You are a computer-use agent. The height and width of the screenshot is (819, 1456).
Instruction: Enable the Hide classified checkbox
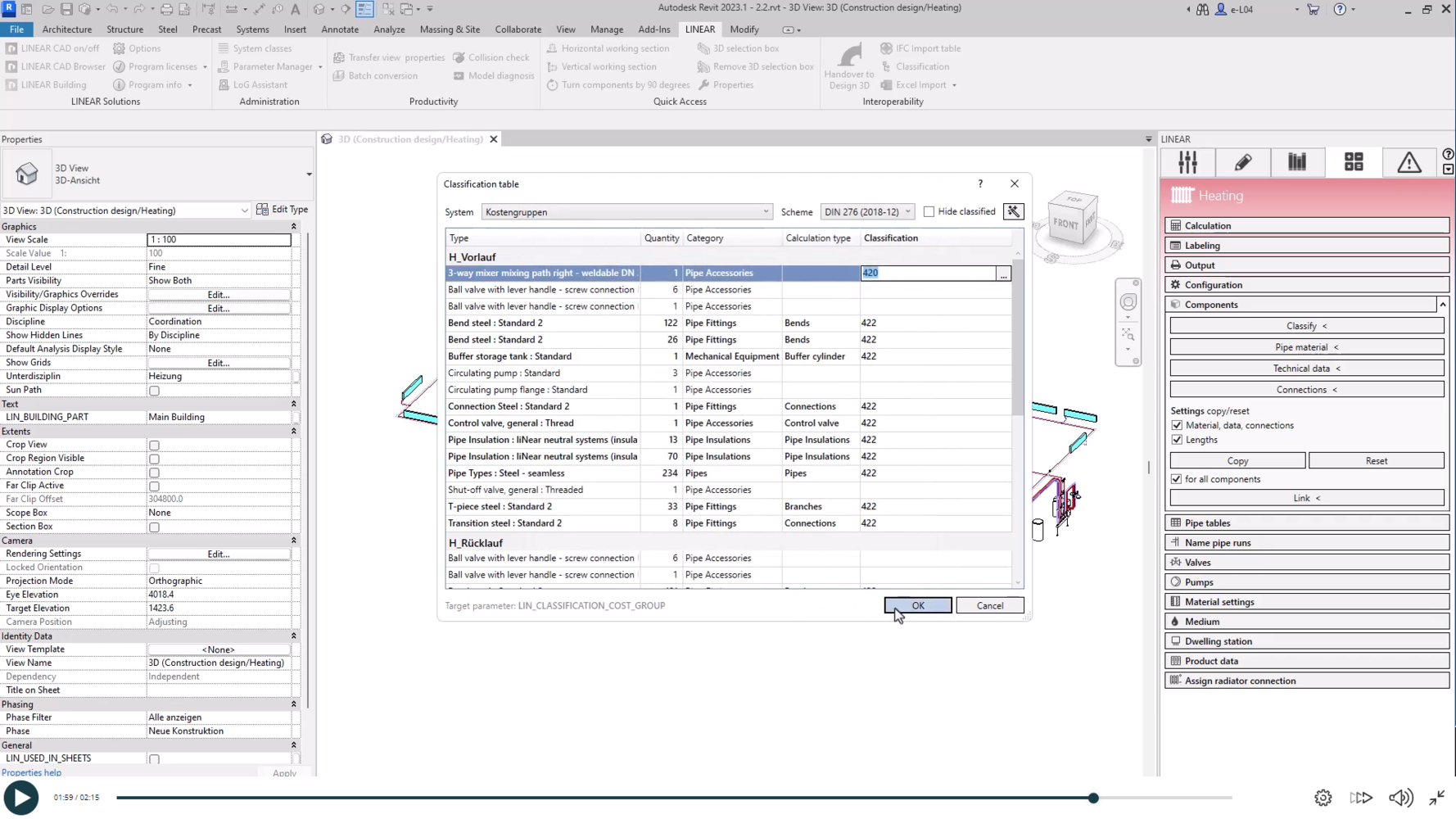click(929, 212)
